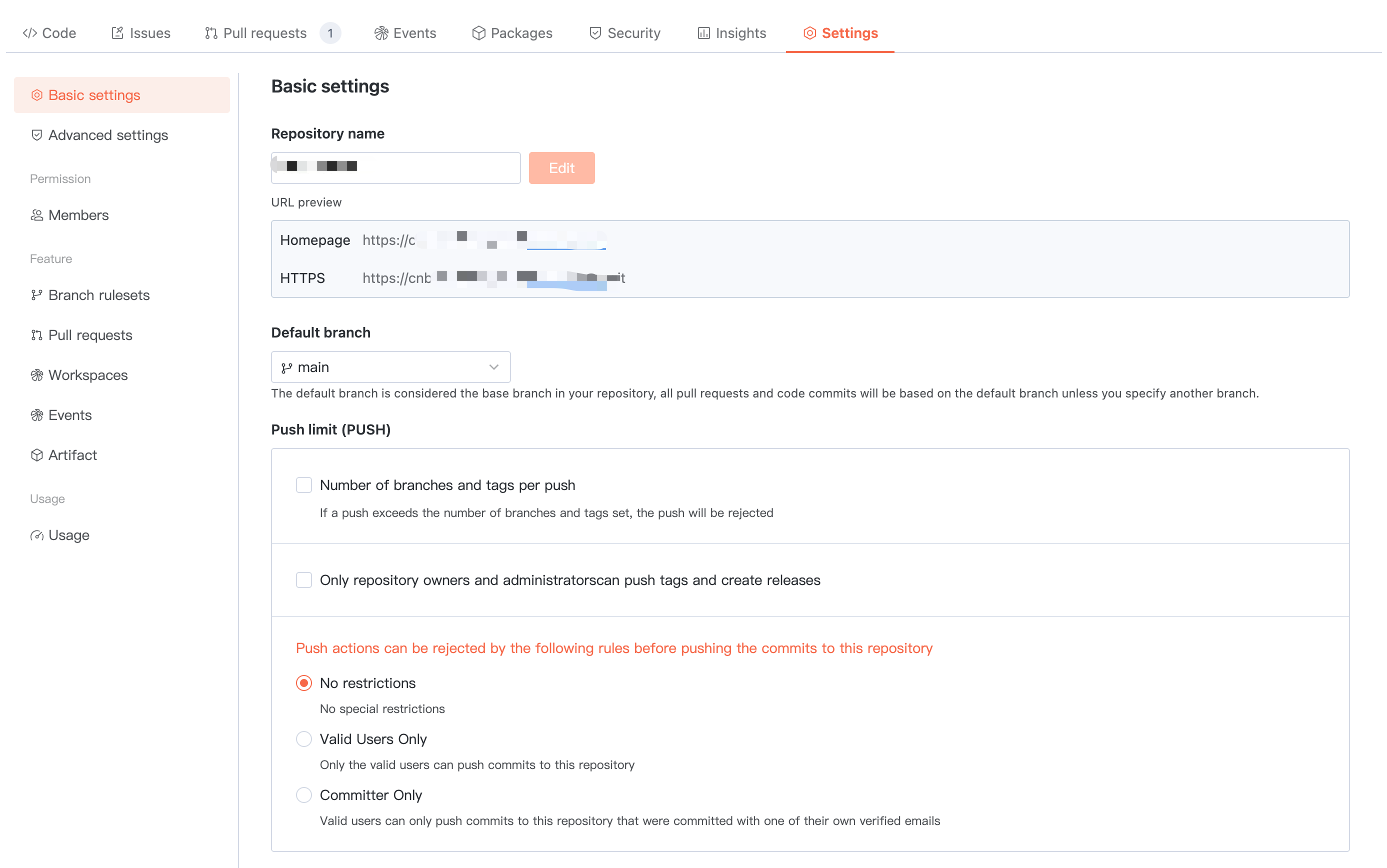Open Insights via the chart icon
Image resolution: width=1387 pixels, height=868 pixels.
coord(703,33)
